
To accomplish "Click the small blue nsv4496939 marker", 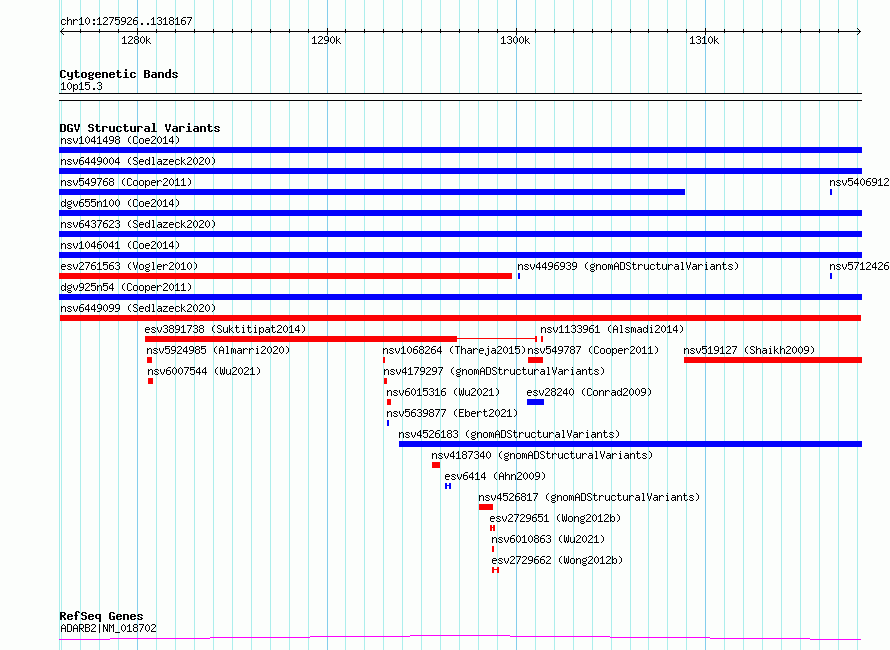I will [519, 276].
